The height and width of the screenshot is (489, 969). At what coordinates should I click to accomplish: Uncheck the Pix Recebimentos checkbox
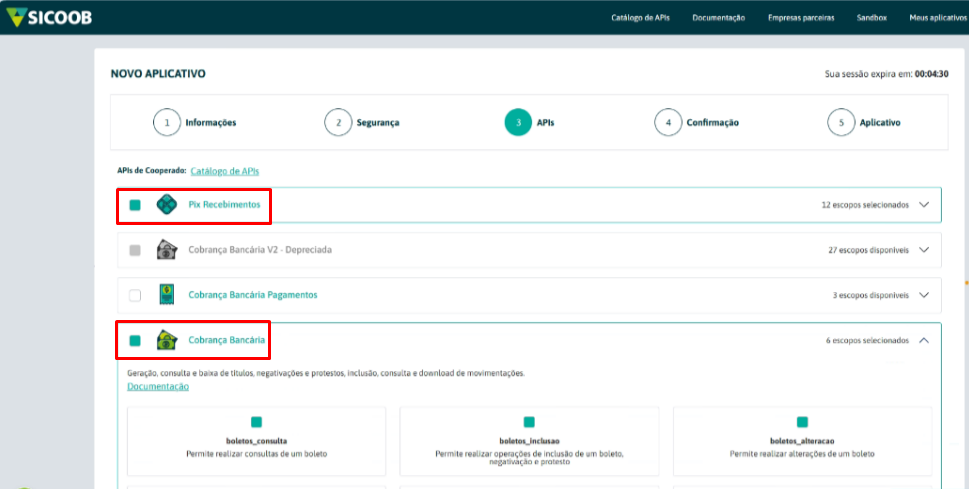coord(135,205)
